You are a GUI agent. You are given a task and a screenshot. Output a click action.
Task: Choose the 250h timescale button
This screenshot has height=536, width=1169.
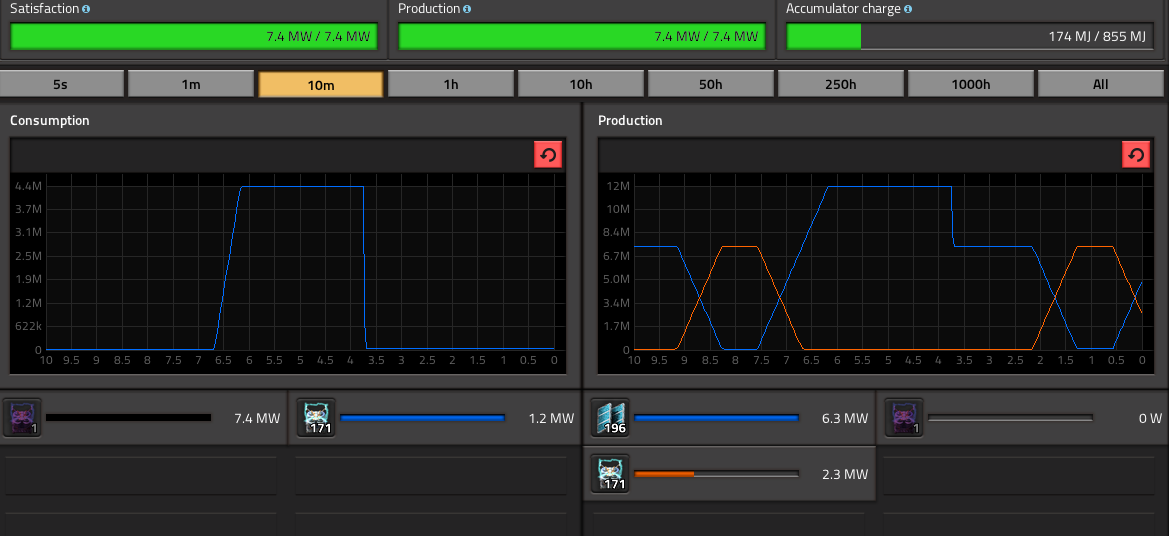click(x=841, y=84)
